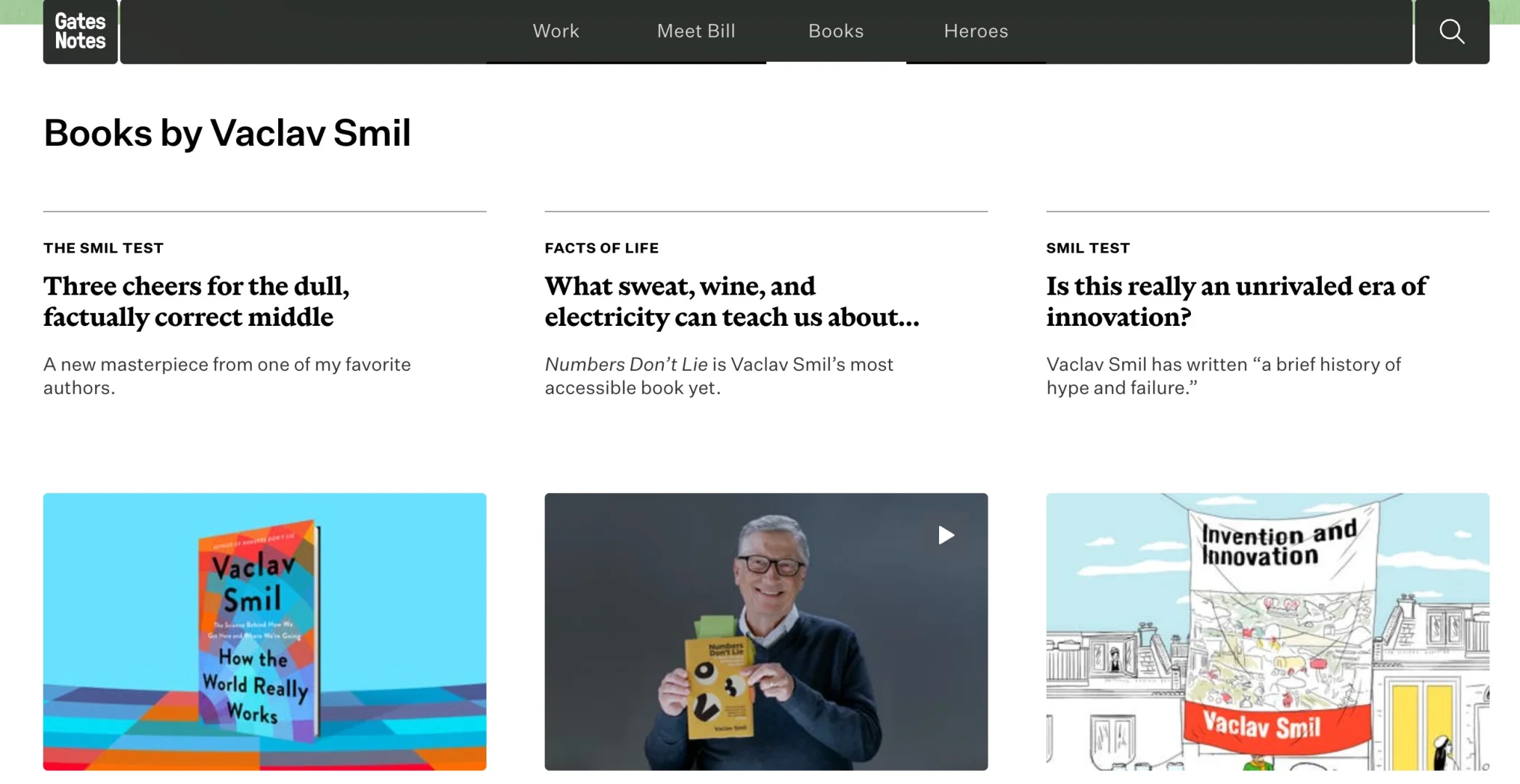Click the THE SMIL TEST category label
The height and width of the screenshot is (784, 1520).
(x=103, y=248)
